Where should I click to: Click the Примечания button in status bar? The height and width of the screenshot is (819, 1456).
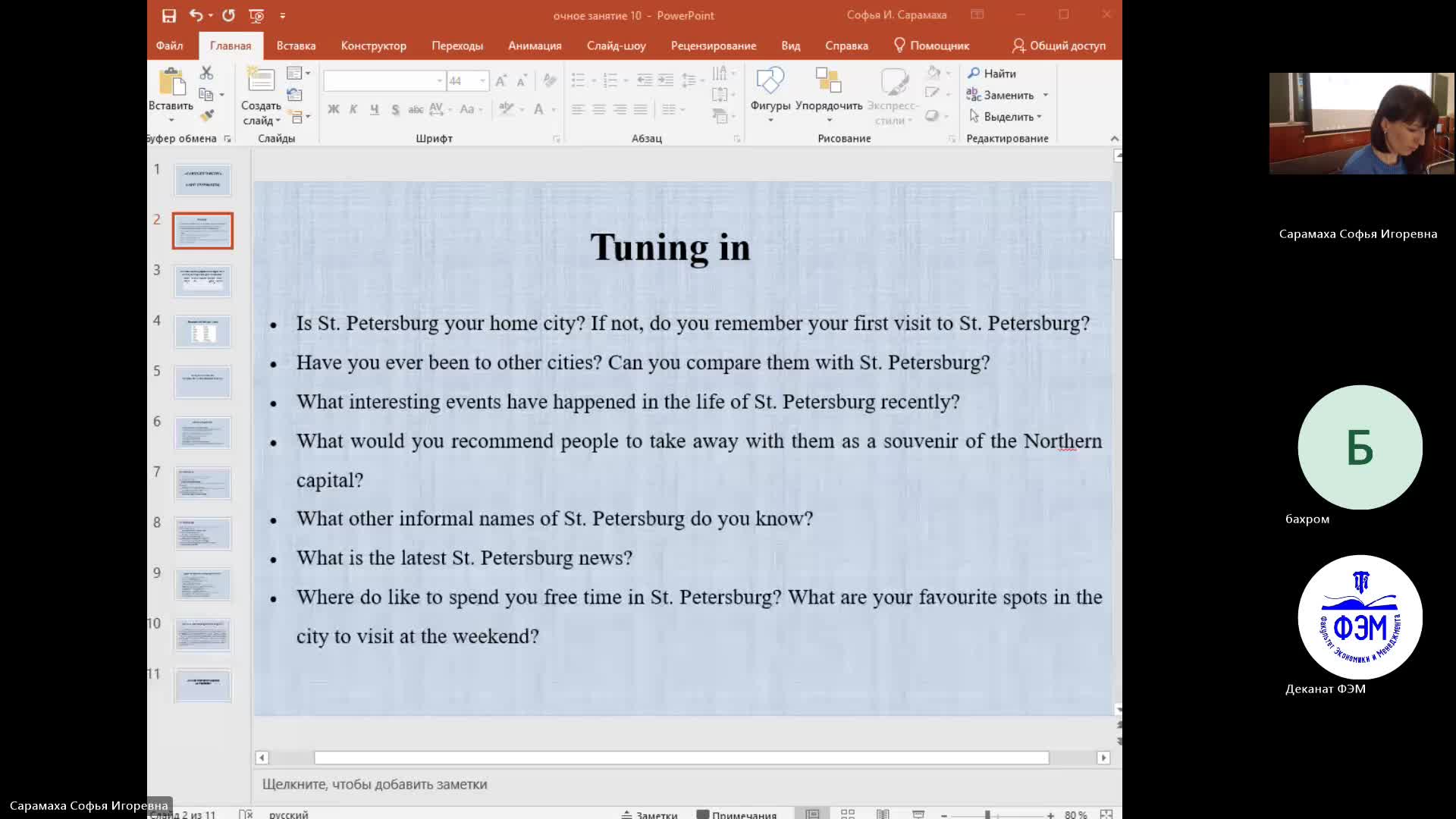coord(736,814)
